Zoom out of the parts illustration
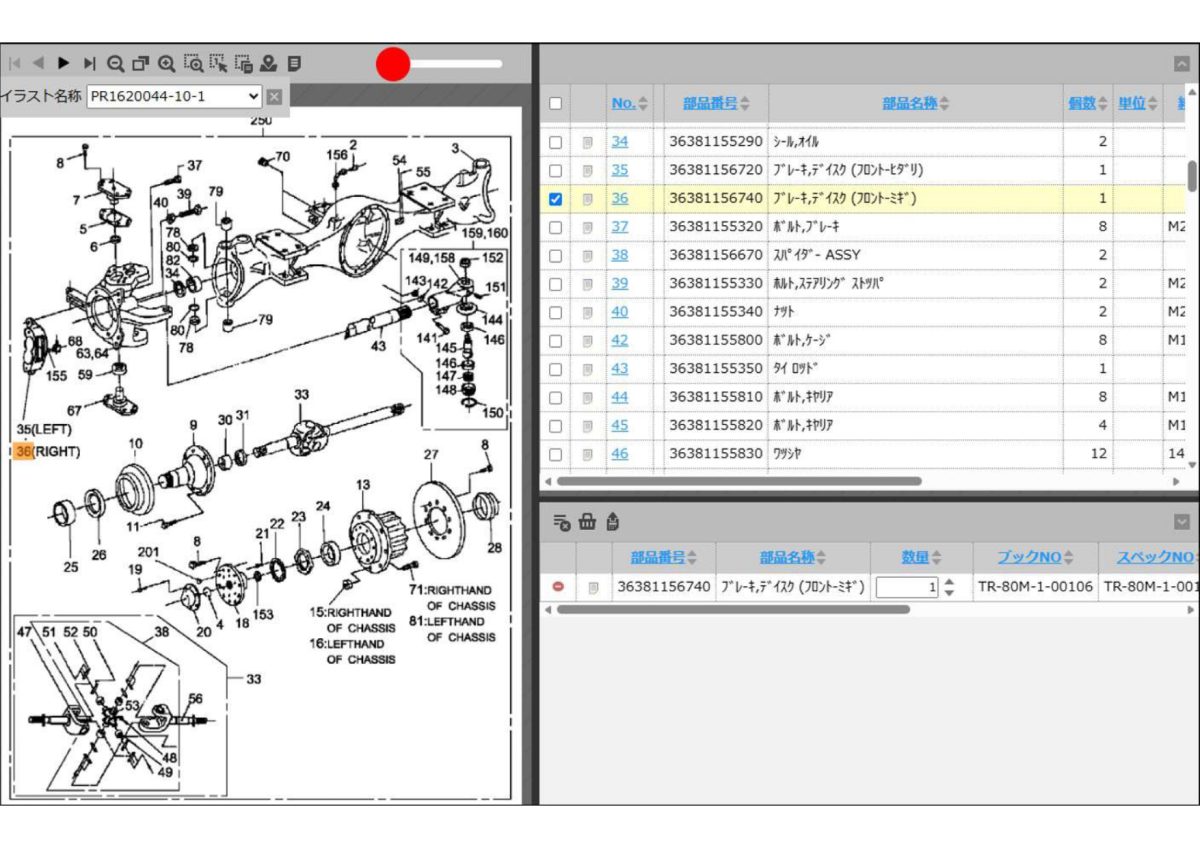 [115, 63]
